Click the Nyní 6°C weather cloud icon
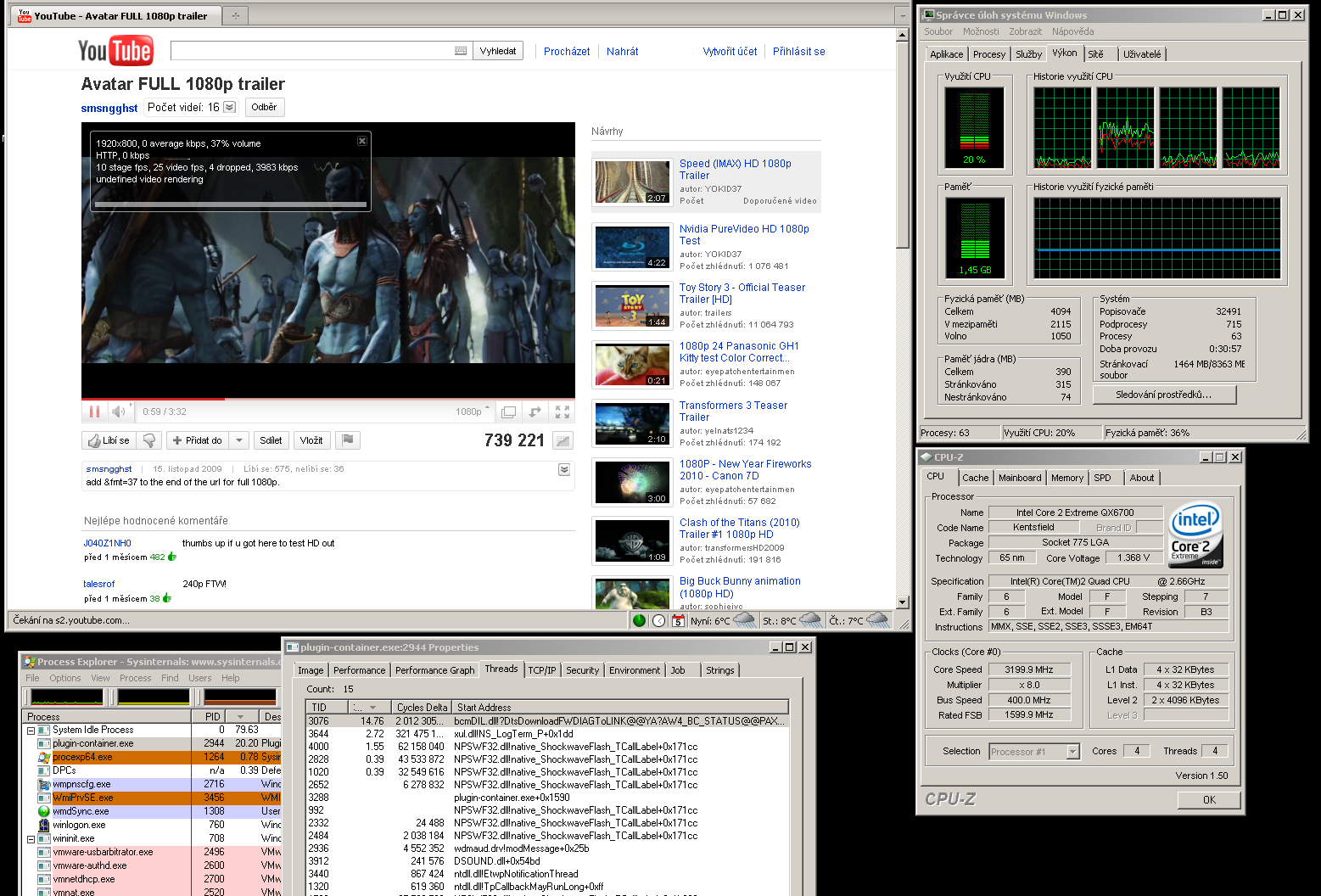 pos(744,620)
